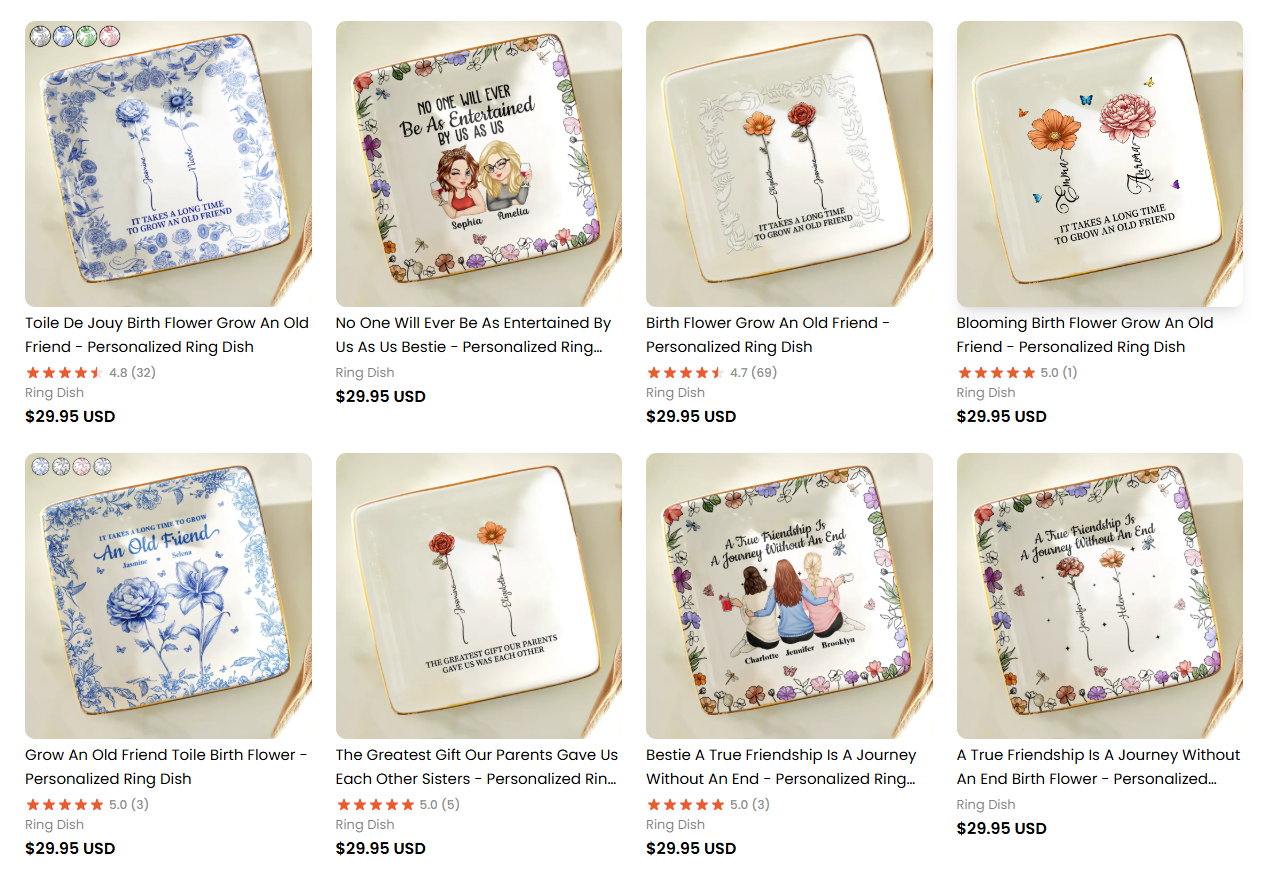1270x872 pixels.
Task: Pick the blue swatch on Toile De Jouy dish
Action: (63, 36)
